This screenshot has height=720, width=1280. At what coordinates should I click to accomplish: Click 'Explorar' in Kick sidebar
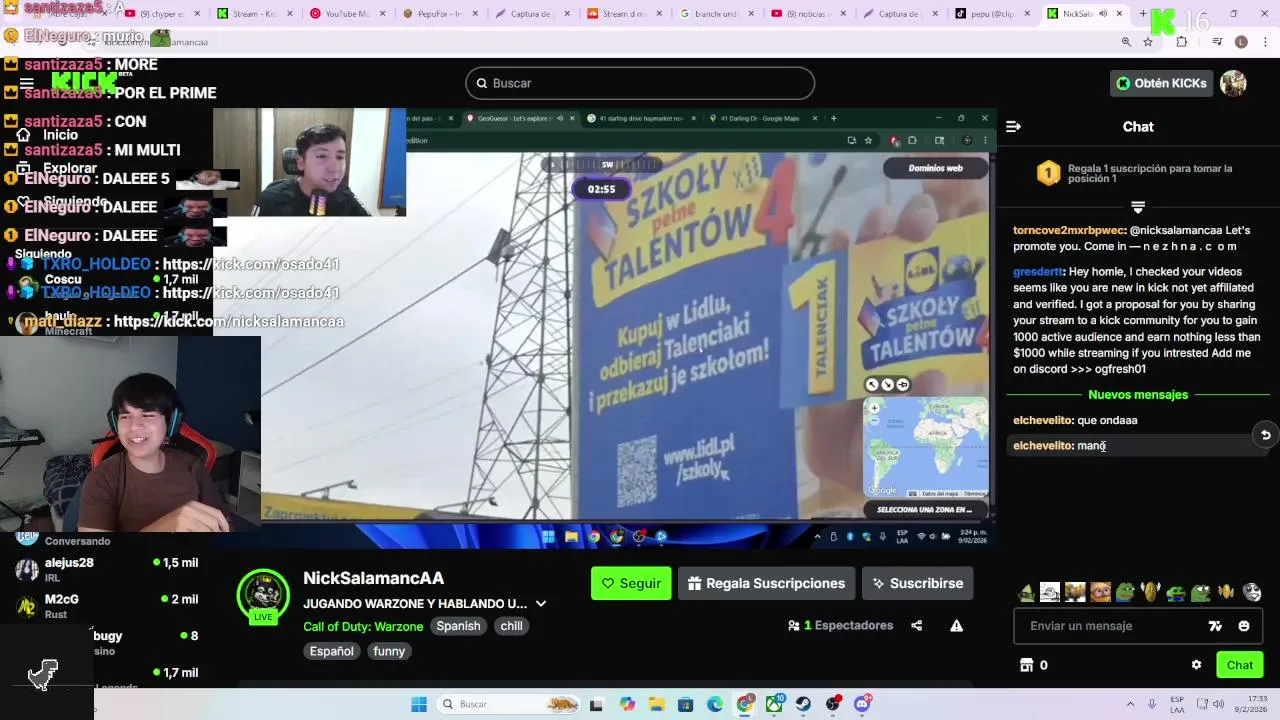coord(58,168)
